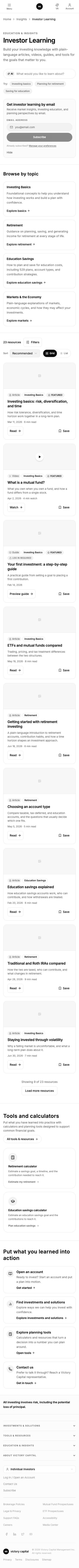Click the Victory Capital logo in header
The width and height of the screenshot is (79, 1568).
(39, 6)
